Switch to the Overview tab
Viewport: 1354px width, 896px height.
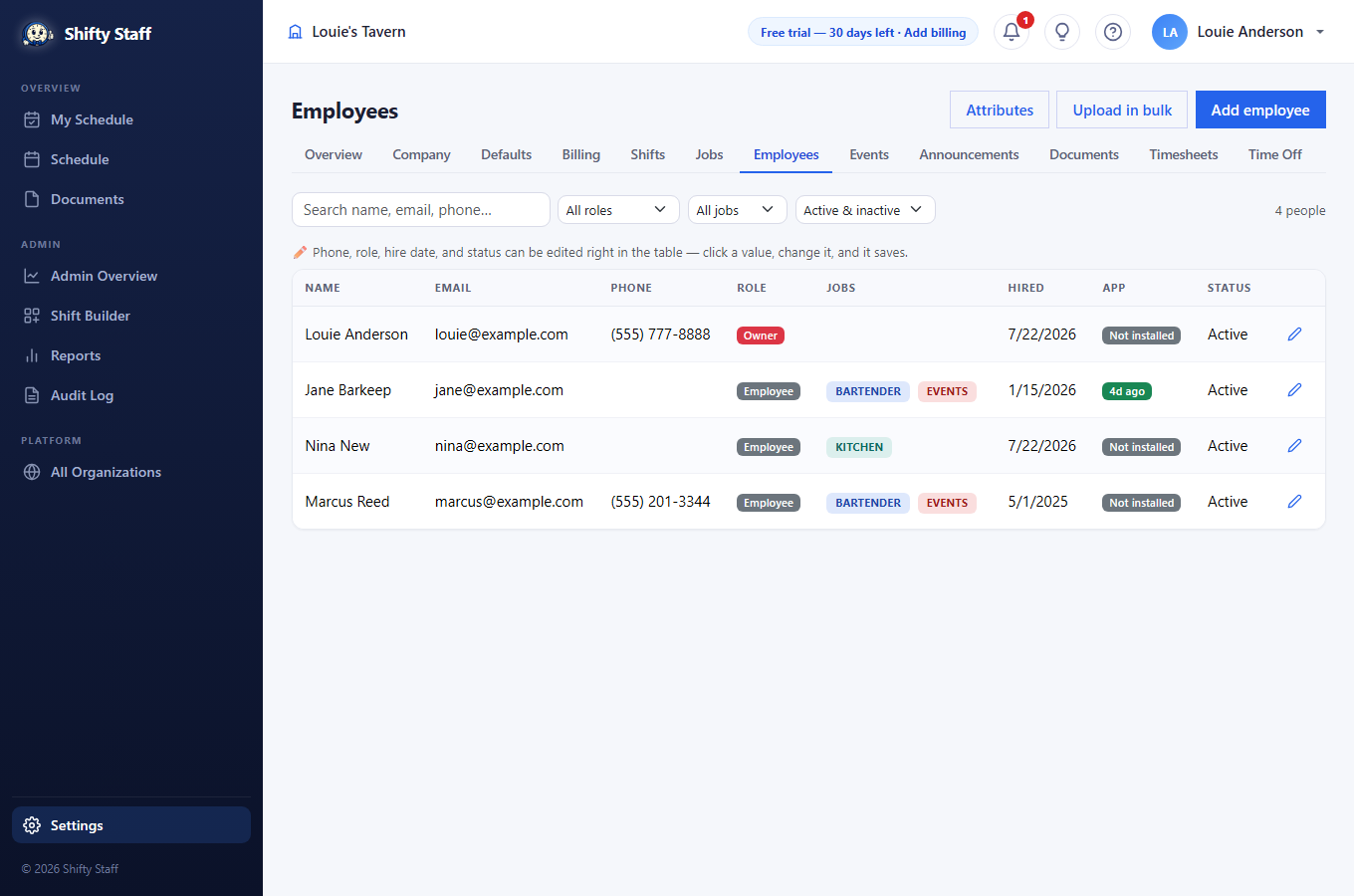click(x=334, y=154)
